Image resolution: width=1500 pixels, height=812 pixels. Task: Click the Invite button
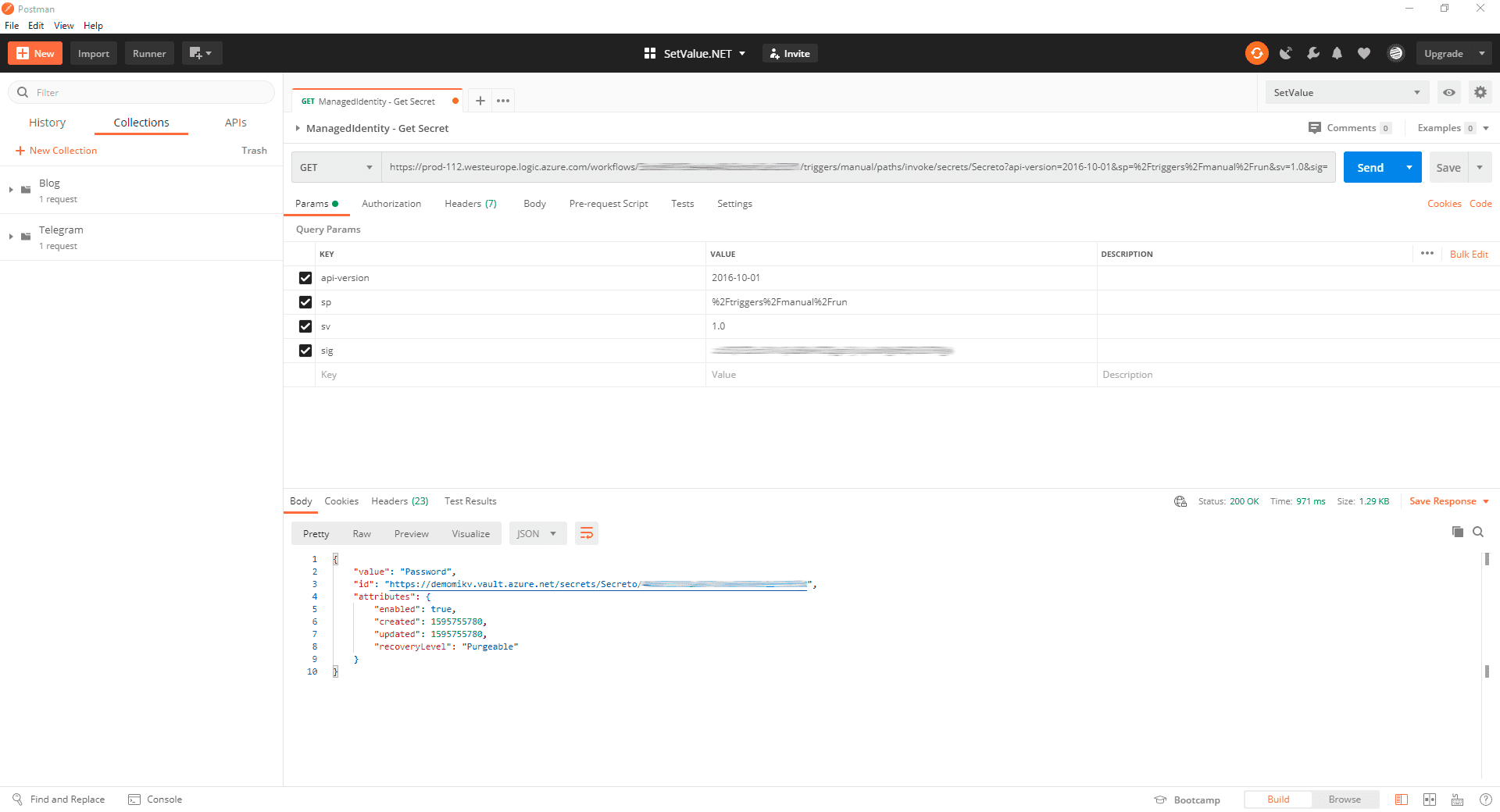pos(790,53)
